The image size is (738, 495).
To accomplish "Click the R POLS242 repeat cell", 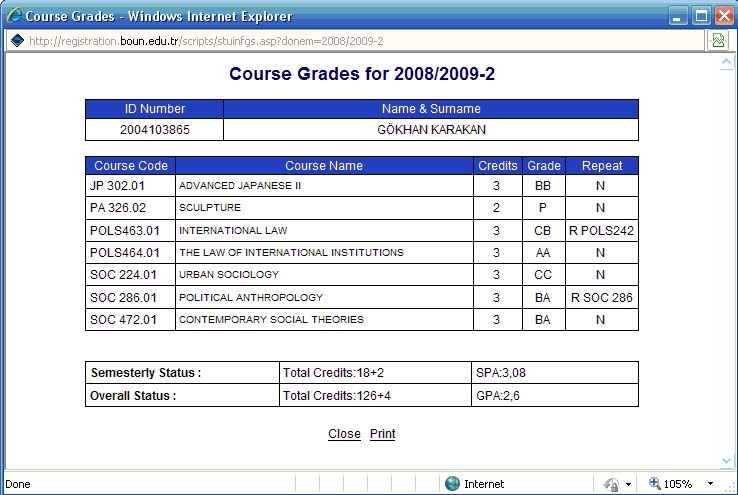I will (x=601, y=231).
